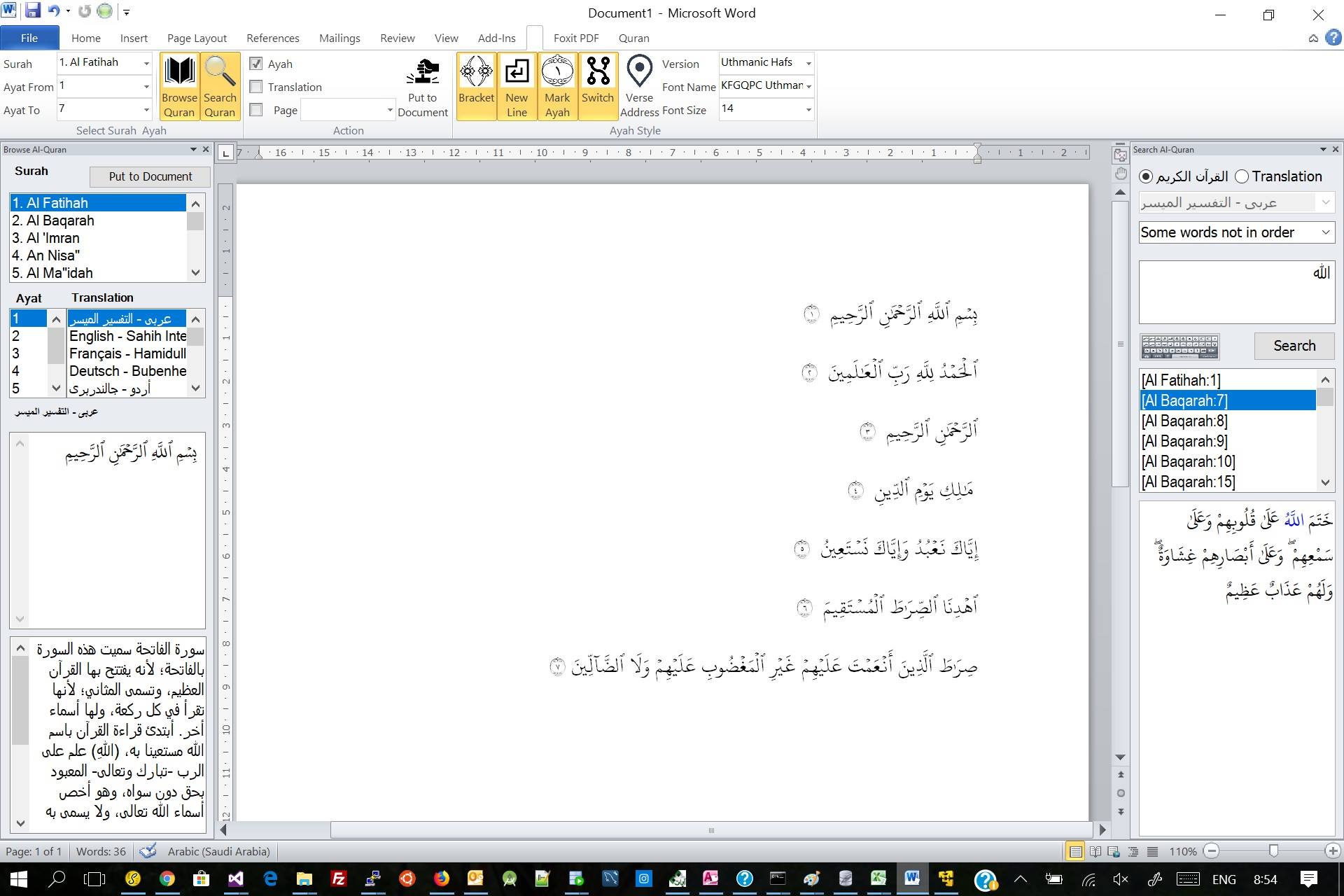Open the Windows Start menu
Image resolution: width=1344 pixels, height=896 pixels.
(x=19, y=879)
